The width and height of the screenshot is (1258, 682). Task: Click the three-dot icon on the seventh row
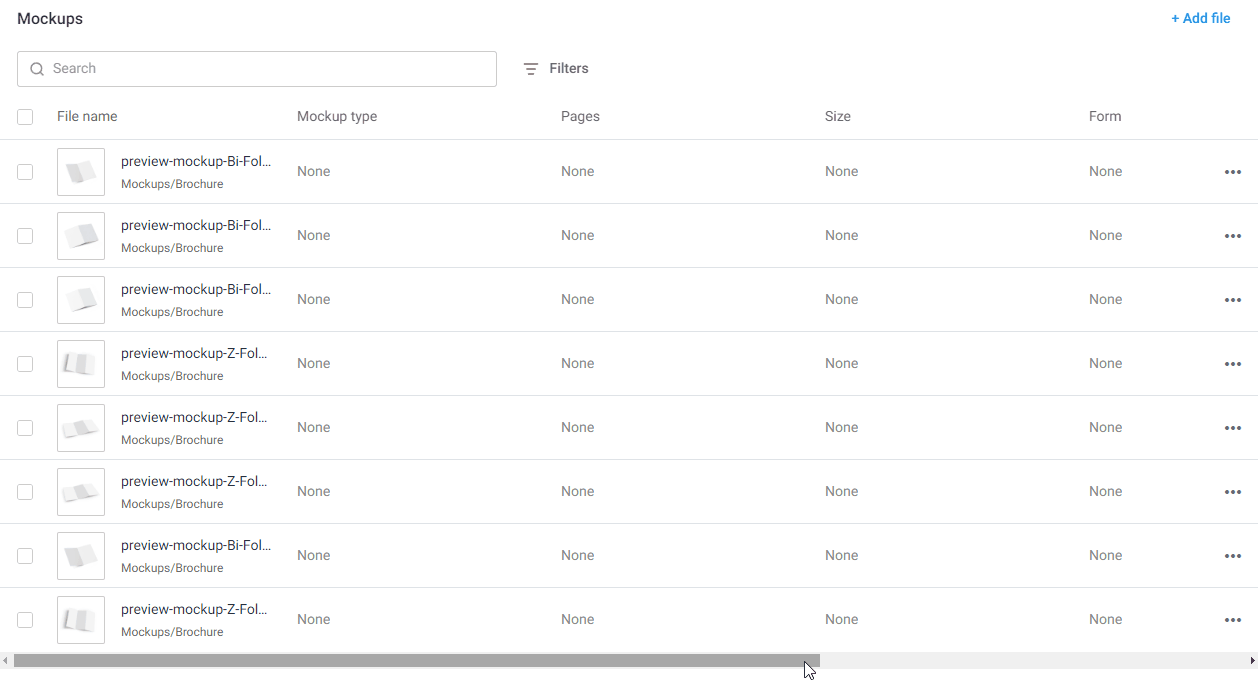tap(1232, 556)
